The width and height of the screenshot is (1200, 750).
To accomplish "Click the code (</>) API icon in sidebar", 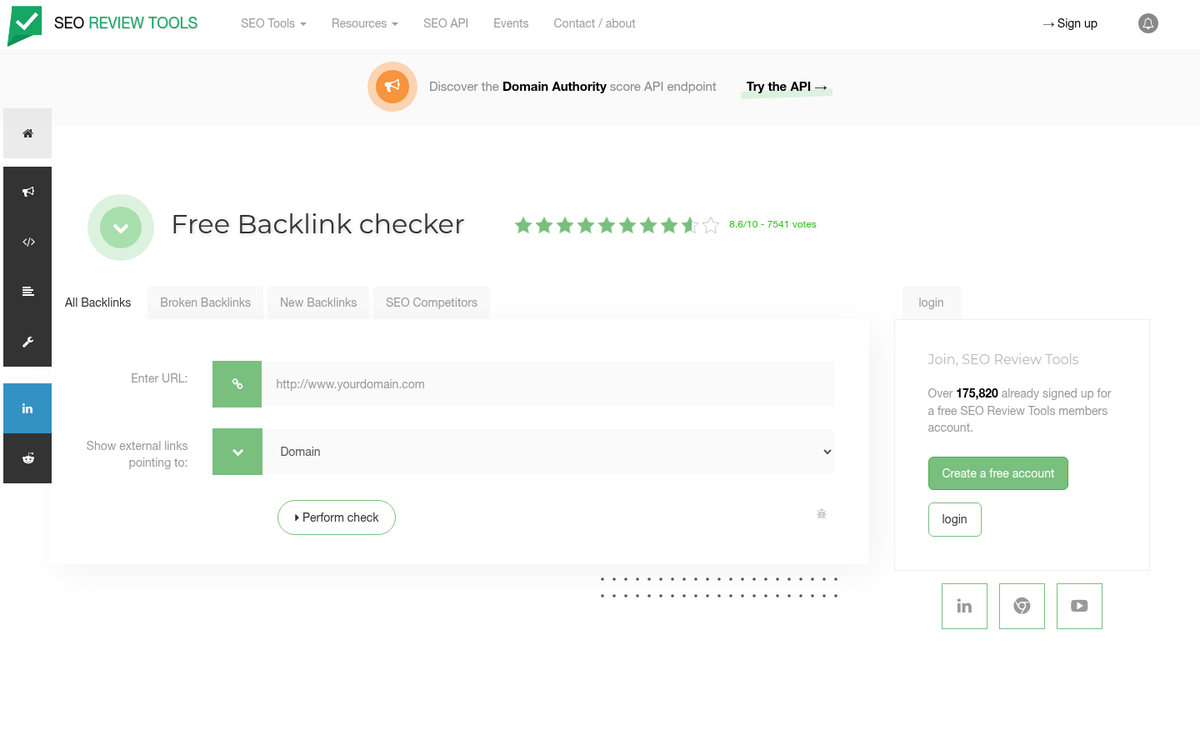I will (x=27, y=241).
